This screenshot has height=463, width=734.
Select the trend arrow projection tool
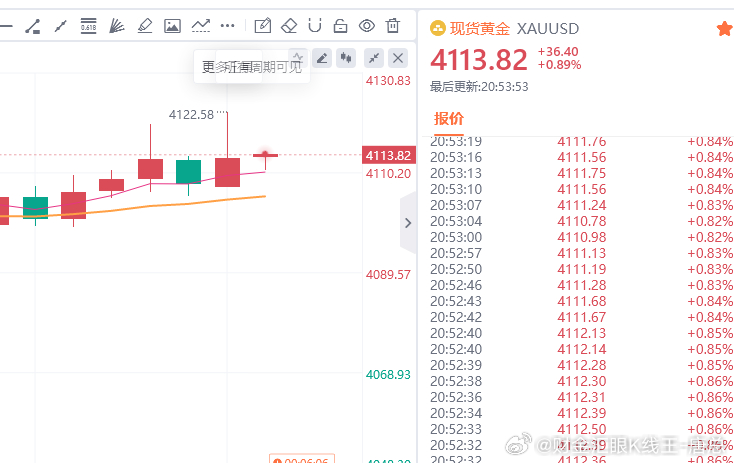(x=200, y=26)
